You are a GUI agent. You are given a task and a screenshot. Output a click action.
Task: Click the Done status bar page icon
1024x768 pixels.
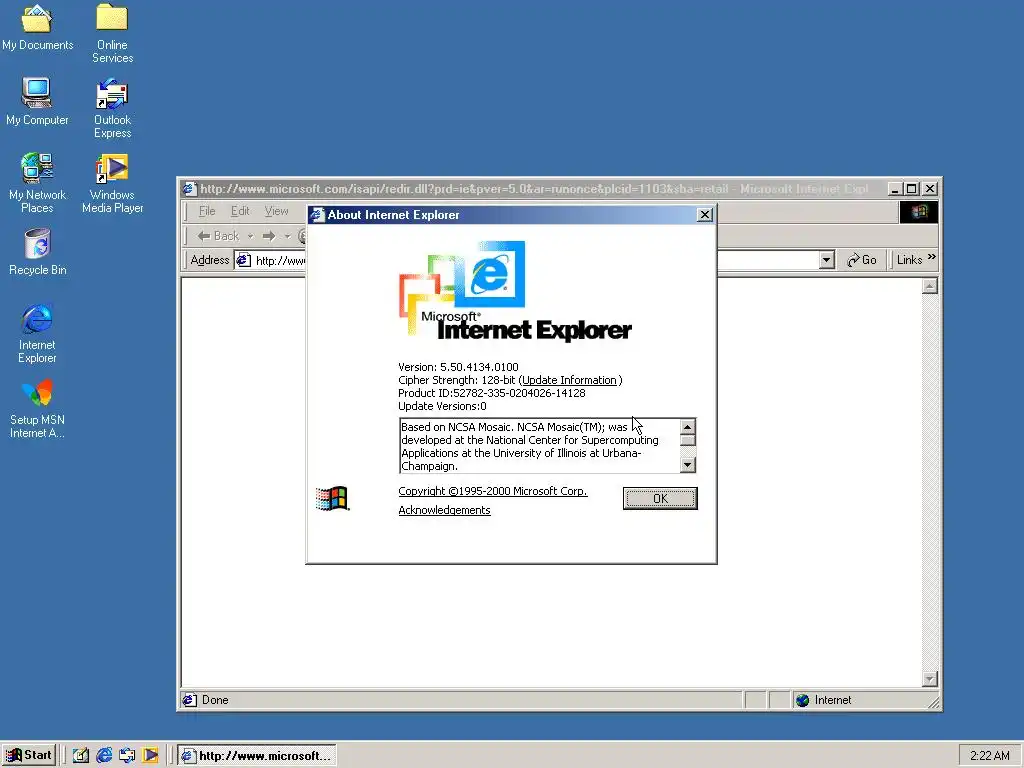[x=189, y=700]
